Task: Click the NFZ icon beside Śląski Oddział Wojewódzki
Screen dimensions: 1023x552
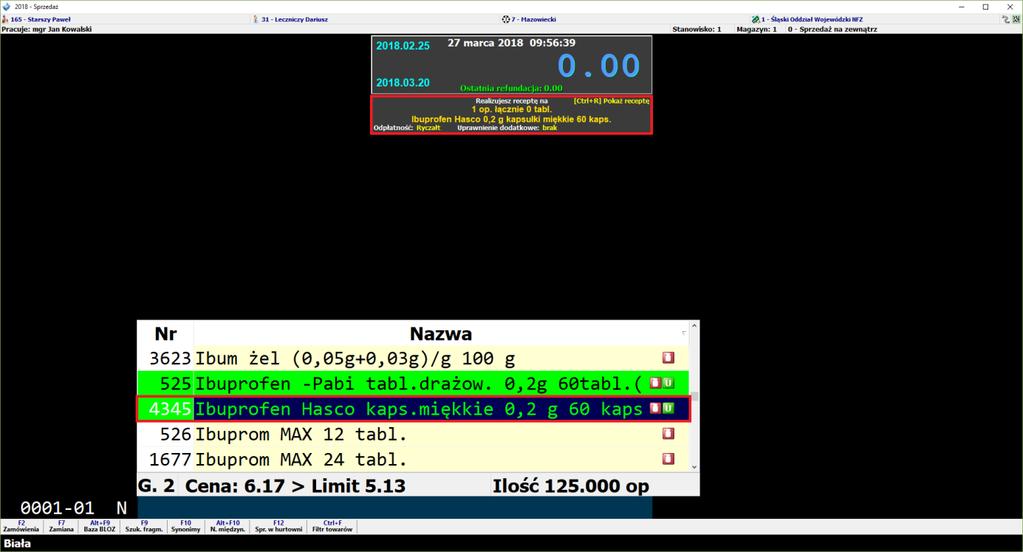Action: (756, 20)
